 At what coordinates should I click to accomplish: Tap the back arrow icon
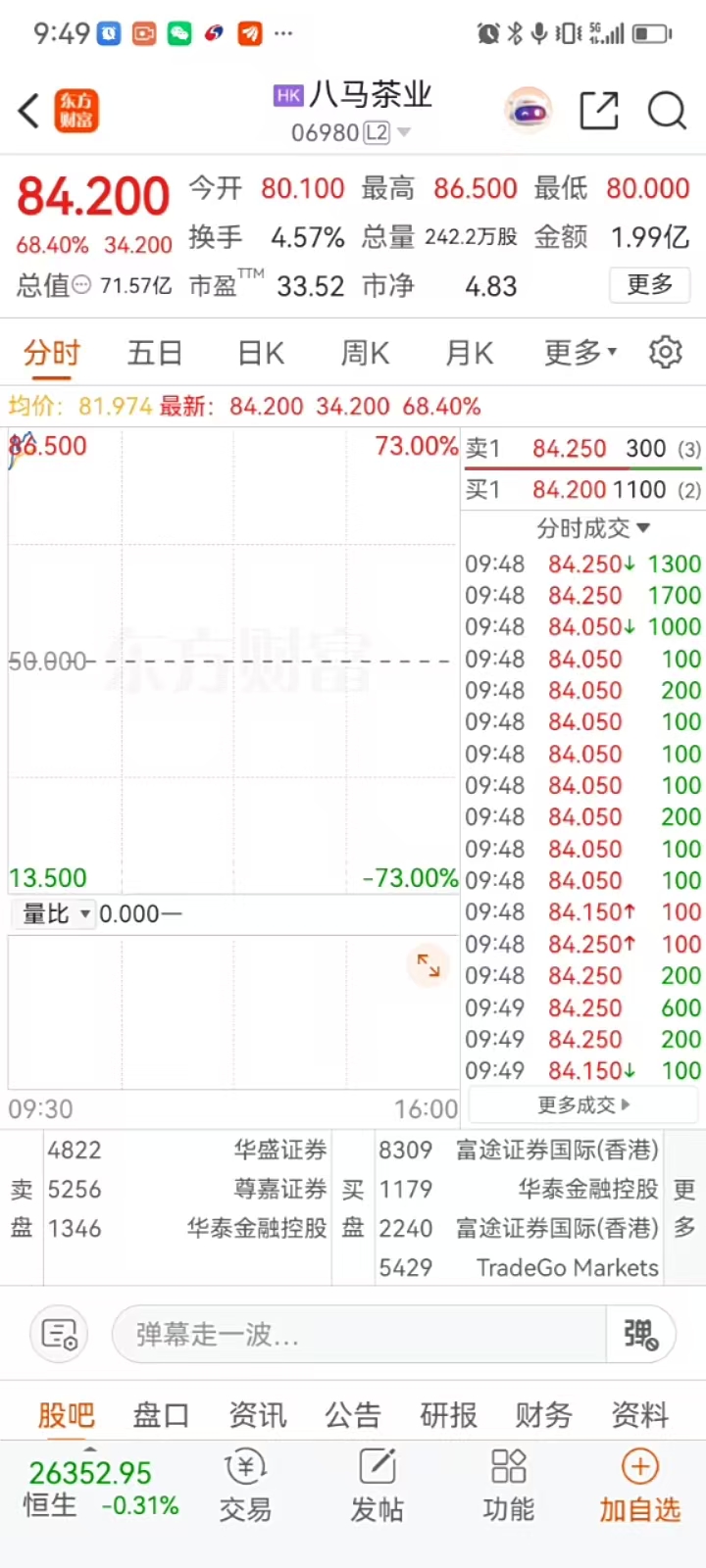tap(29, 111)
